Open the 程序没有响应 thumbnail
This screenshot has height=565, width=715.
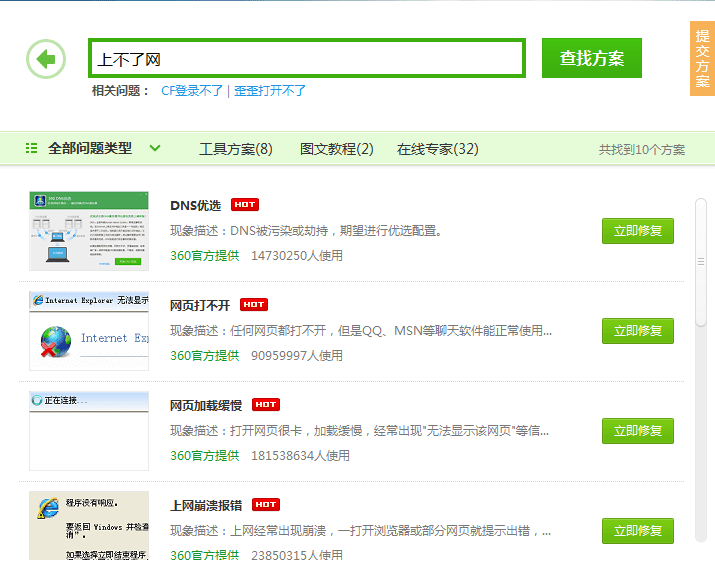click(89, 526)
